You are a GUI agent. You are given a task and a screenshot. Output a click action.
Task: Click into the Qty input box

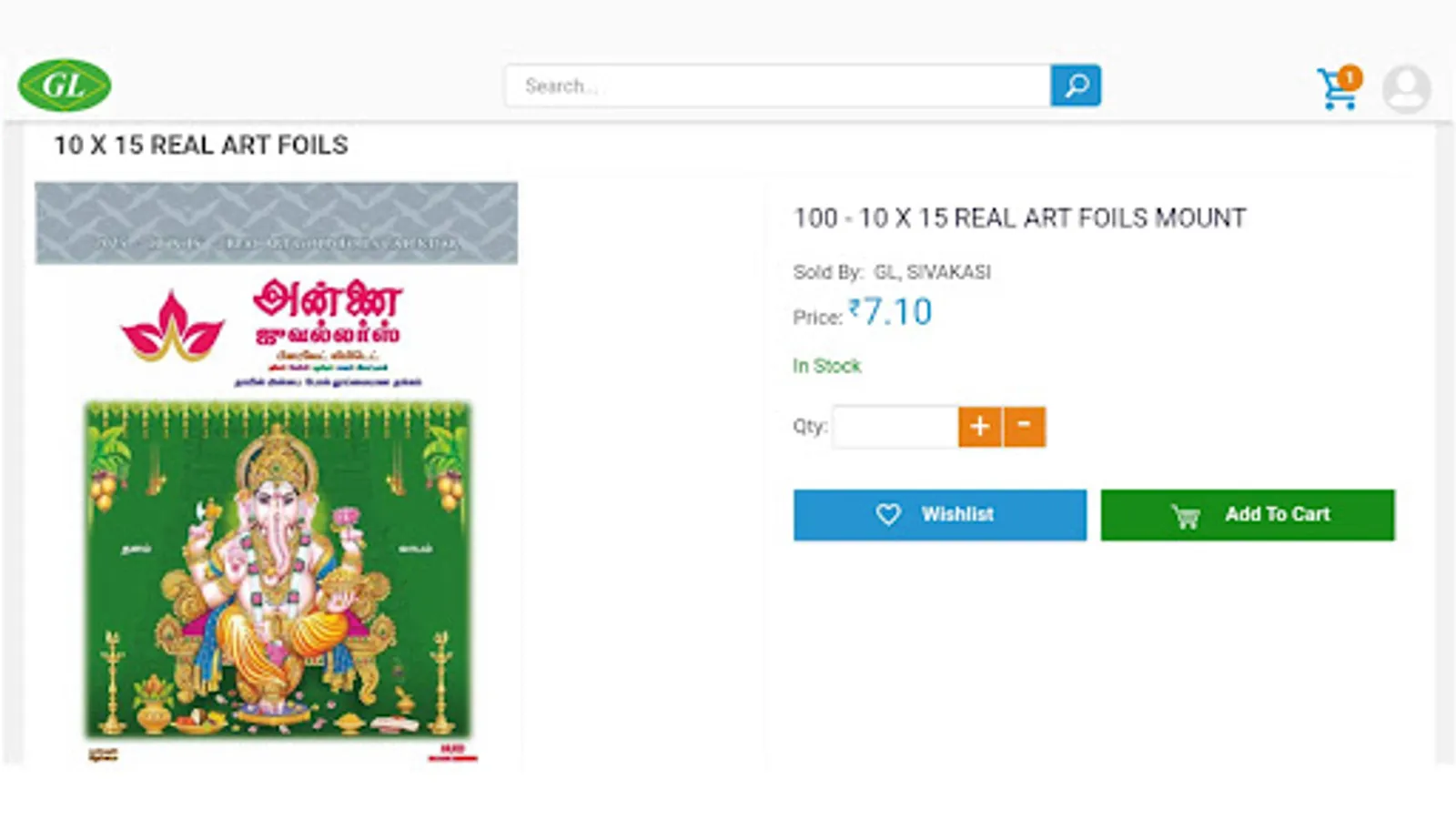coord(895,427)
